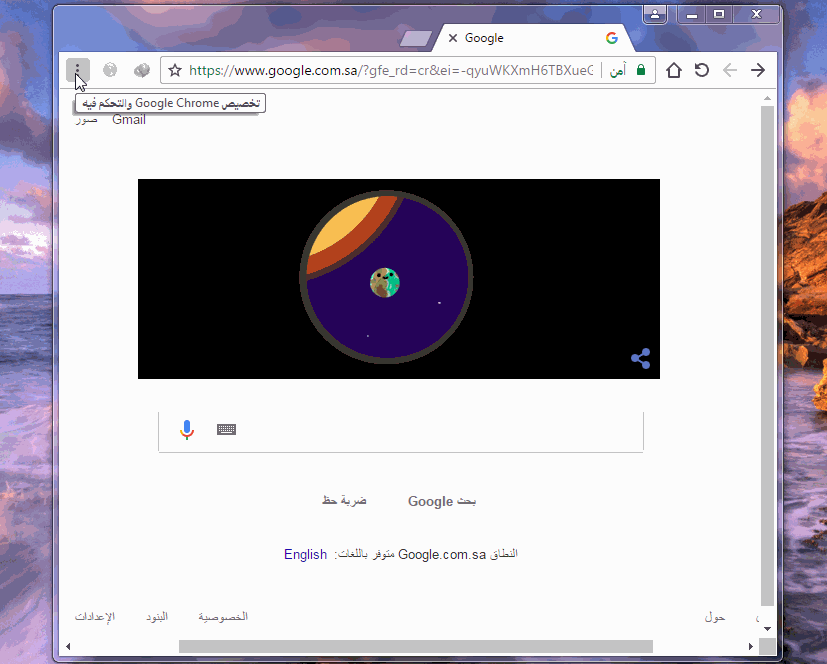Open the Chrome customize menu (three dots)
Screen dimensions: 827x664
click(78, 70)
